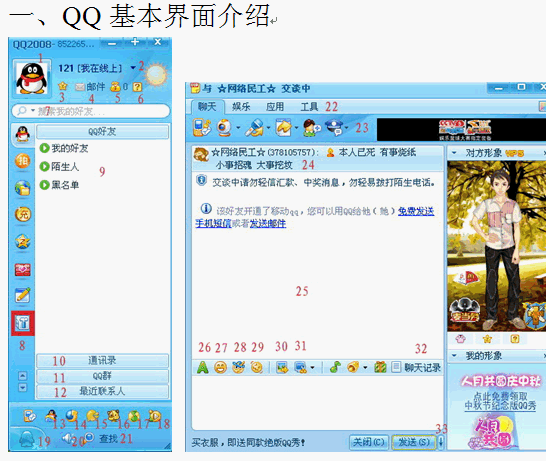Image resolution: width=546 pixels, height=461 pixels.
Task: Switch to the 最近联系人 panel
Action: (102, 391)
